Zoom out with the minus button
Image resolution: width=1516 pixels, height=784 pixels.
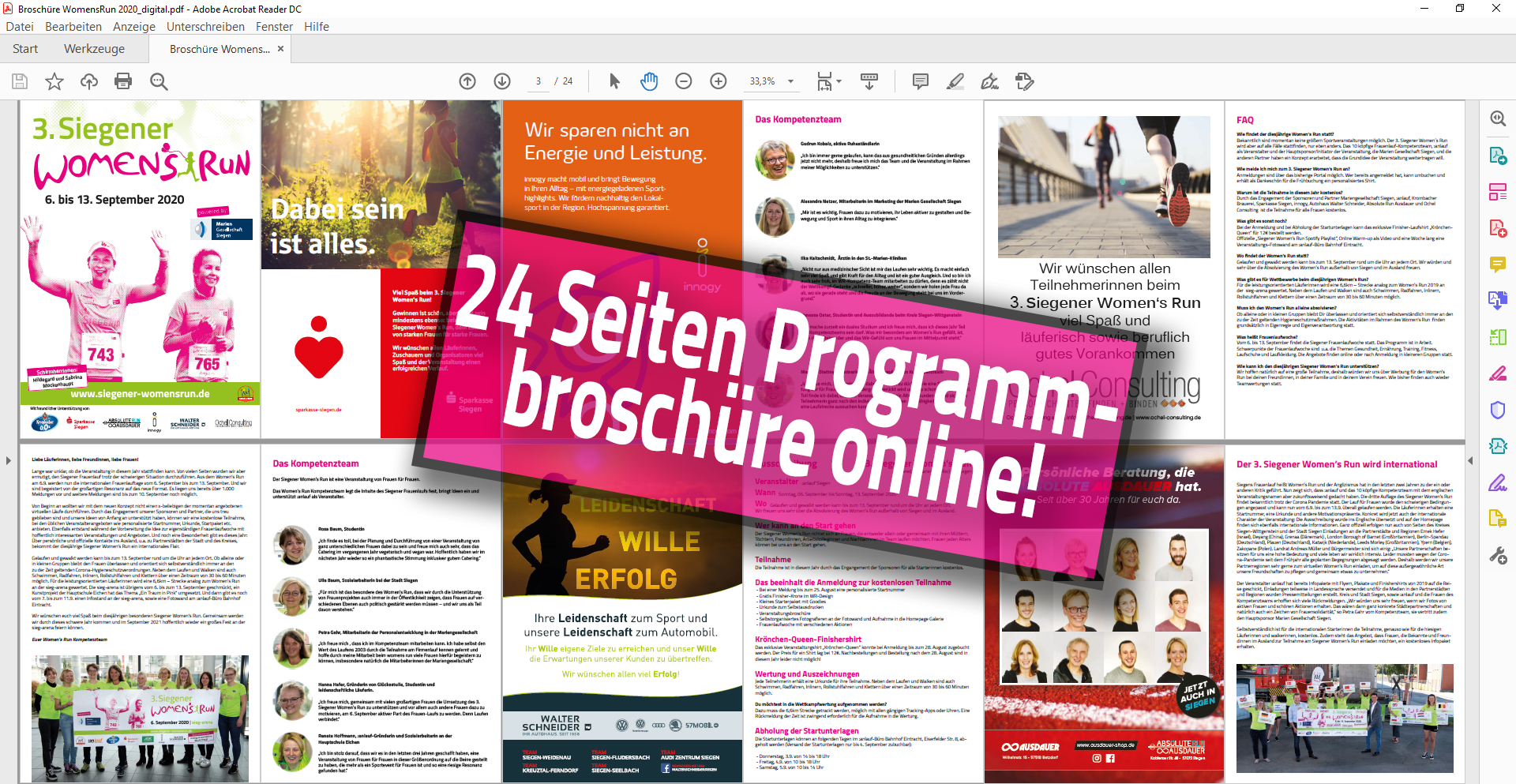pos(684,81)
